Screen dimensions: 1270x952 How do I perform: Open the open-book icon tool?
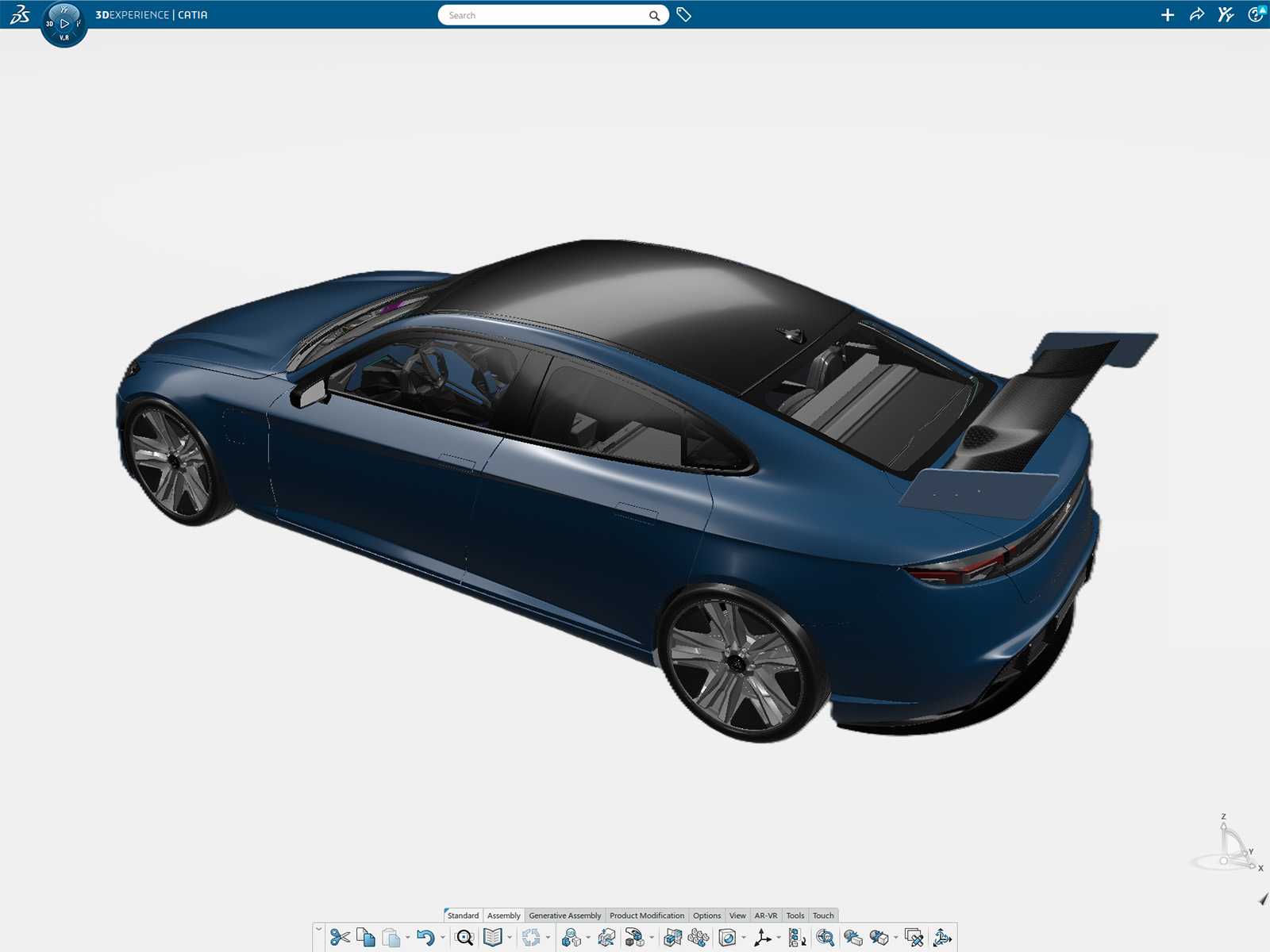click(x=493, y=938)
